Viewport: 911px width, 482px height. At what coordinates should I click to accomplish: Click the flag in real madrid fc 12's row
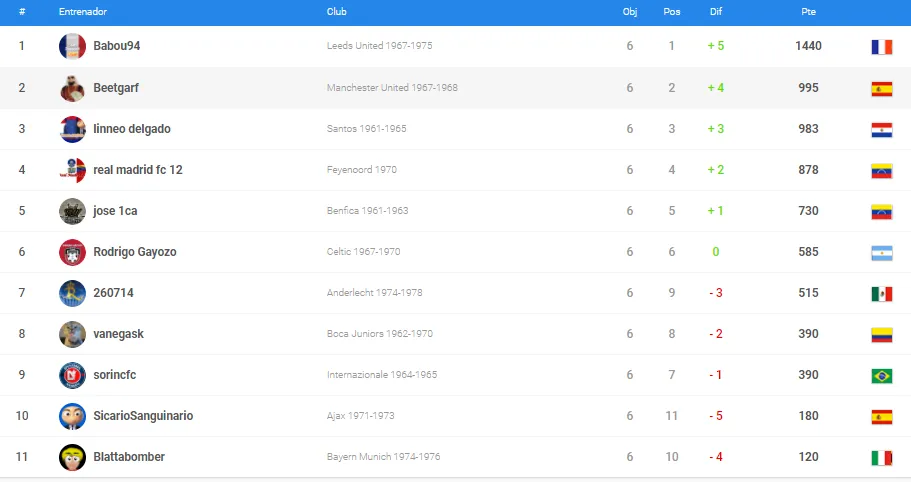click(x=881, y=171)
